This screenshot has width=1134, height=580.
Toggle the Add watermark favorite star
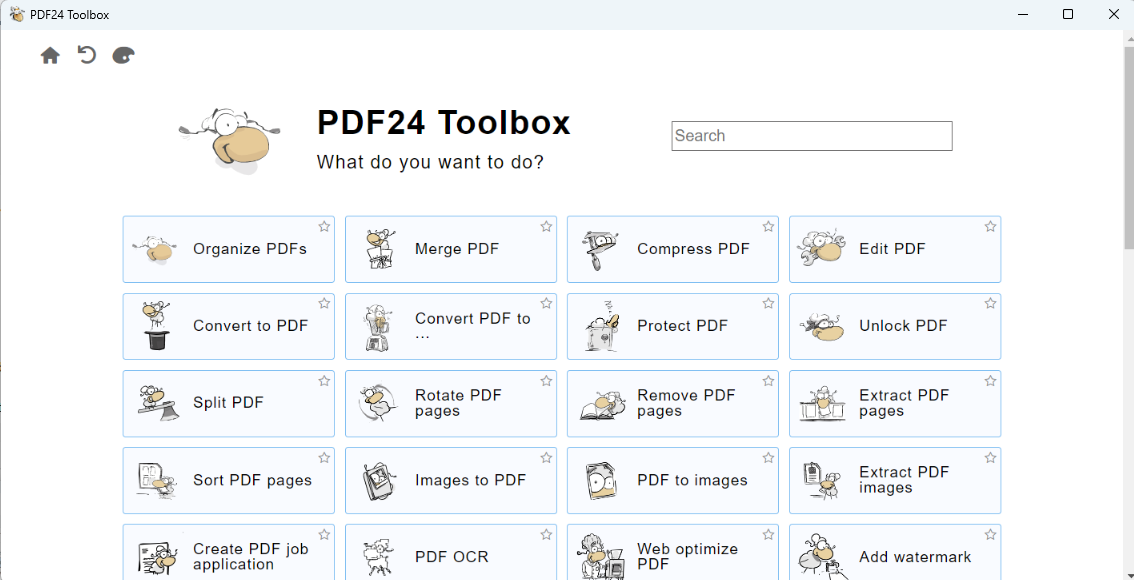coord(991,534)
